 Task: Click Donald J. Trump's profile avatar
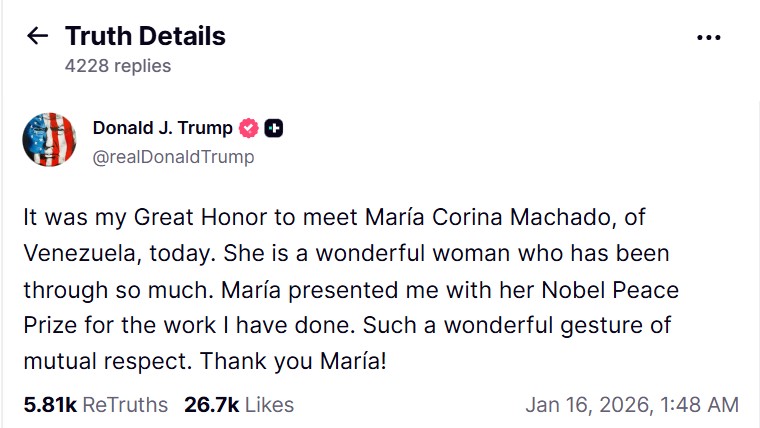click(49, 141)
